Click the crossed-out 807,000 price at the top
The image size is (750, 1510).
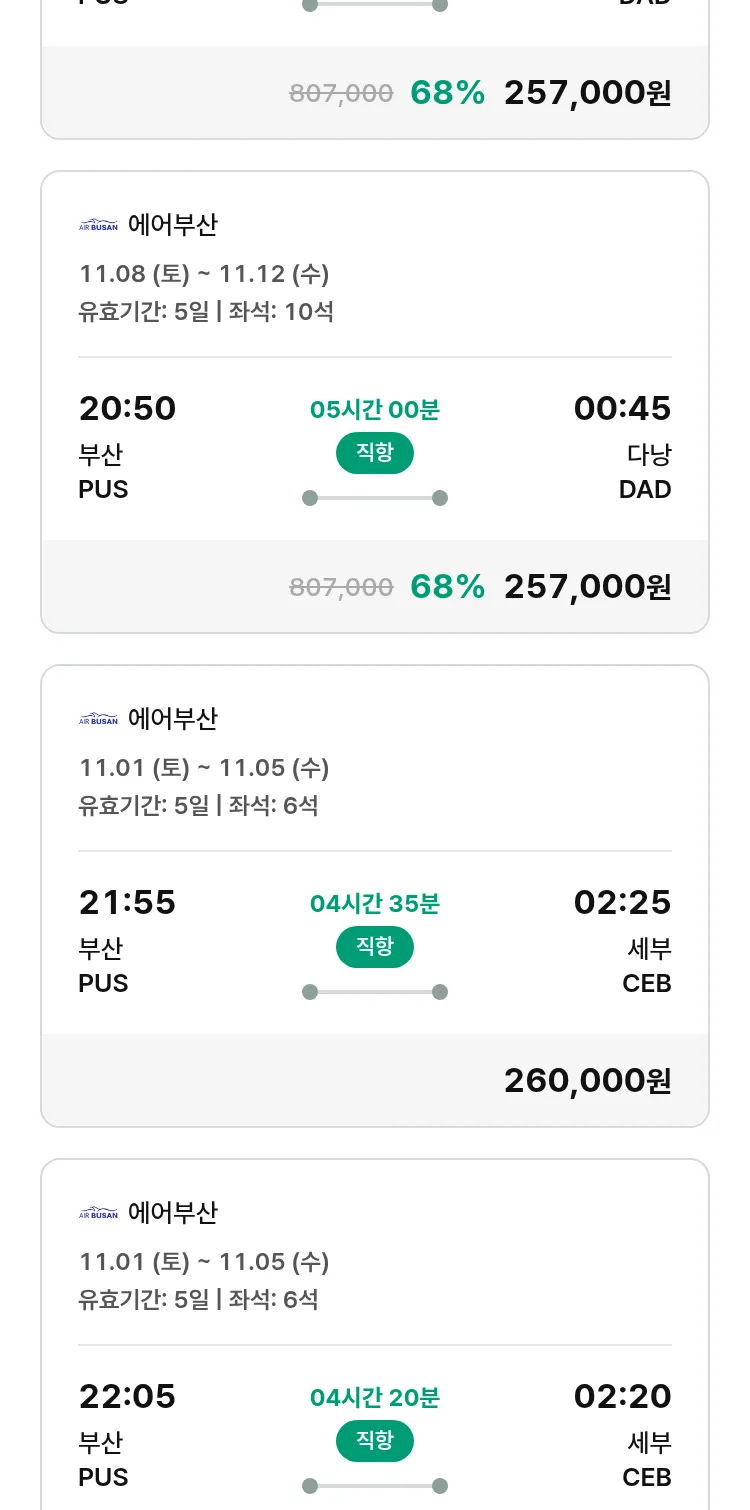point(341,94)
